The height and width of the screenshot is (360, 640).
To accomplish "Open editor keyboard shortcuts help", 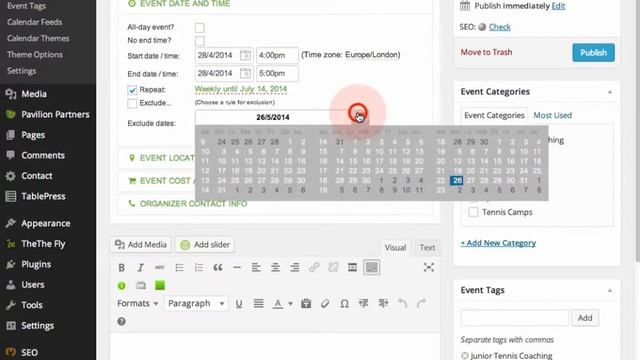I will coord(121,322).
